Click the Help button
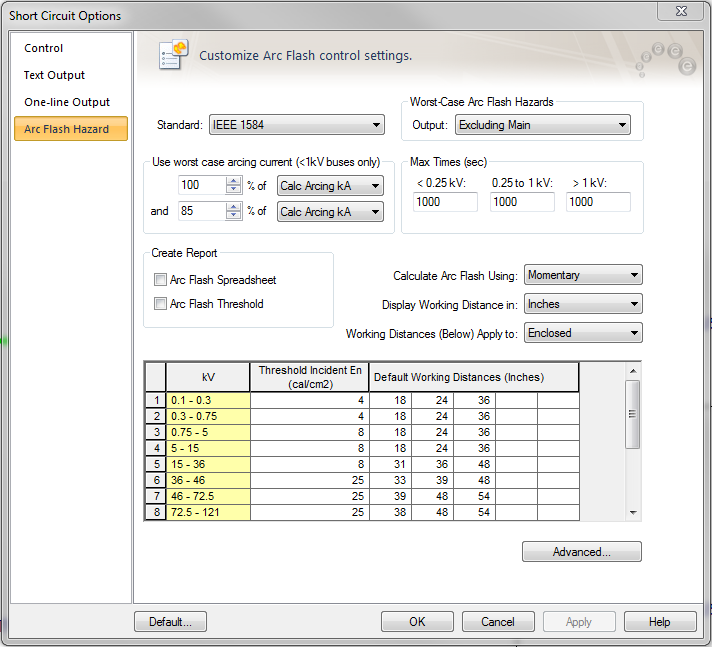Viewport: 712px width, 647px height. [660, 622]
